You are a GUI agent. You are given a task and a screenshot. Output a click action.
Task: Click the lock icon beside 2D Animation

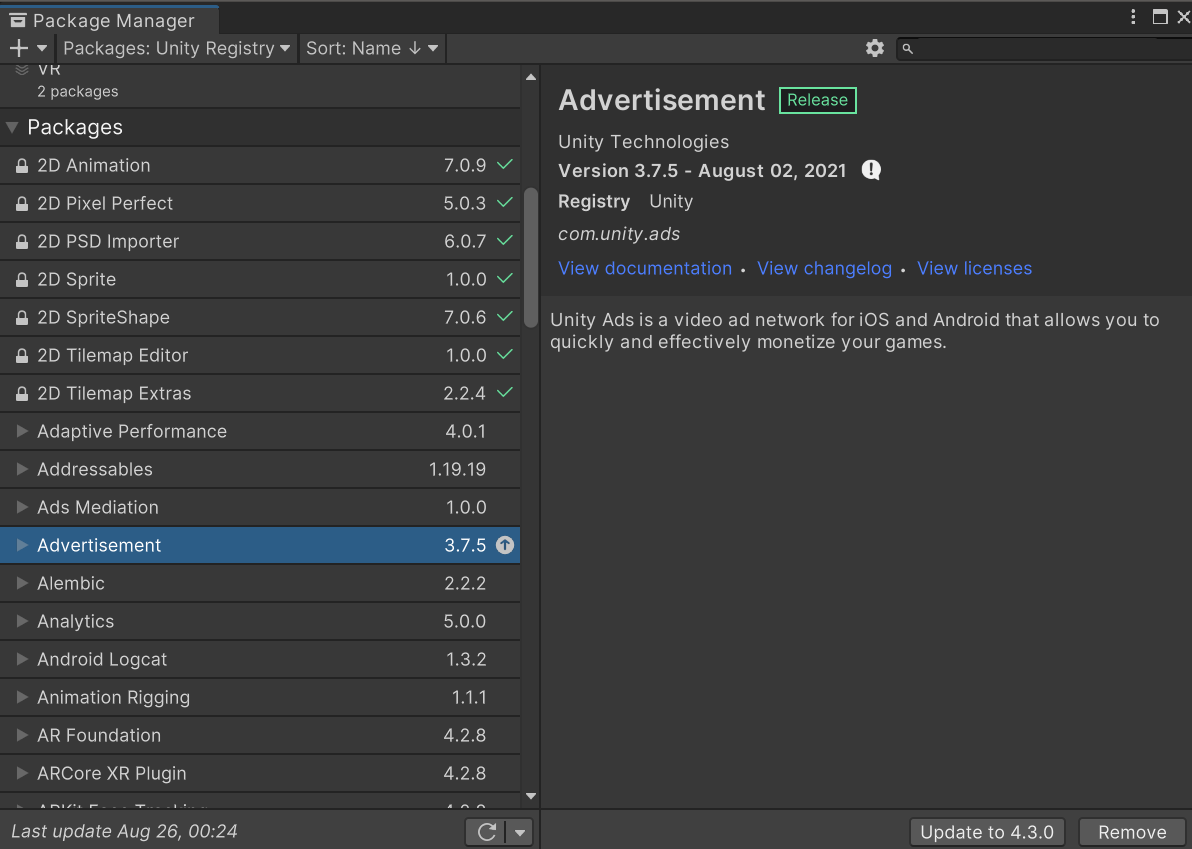point(22,166)
